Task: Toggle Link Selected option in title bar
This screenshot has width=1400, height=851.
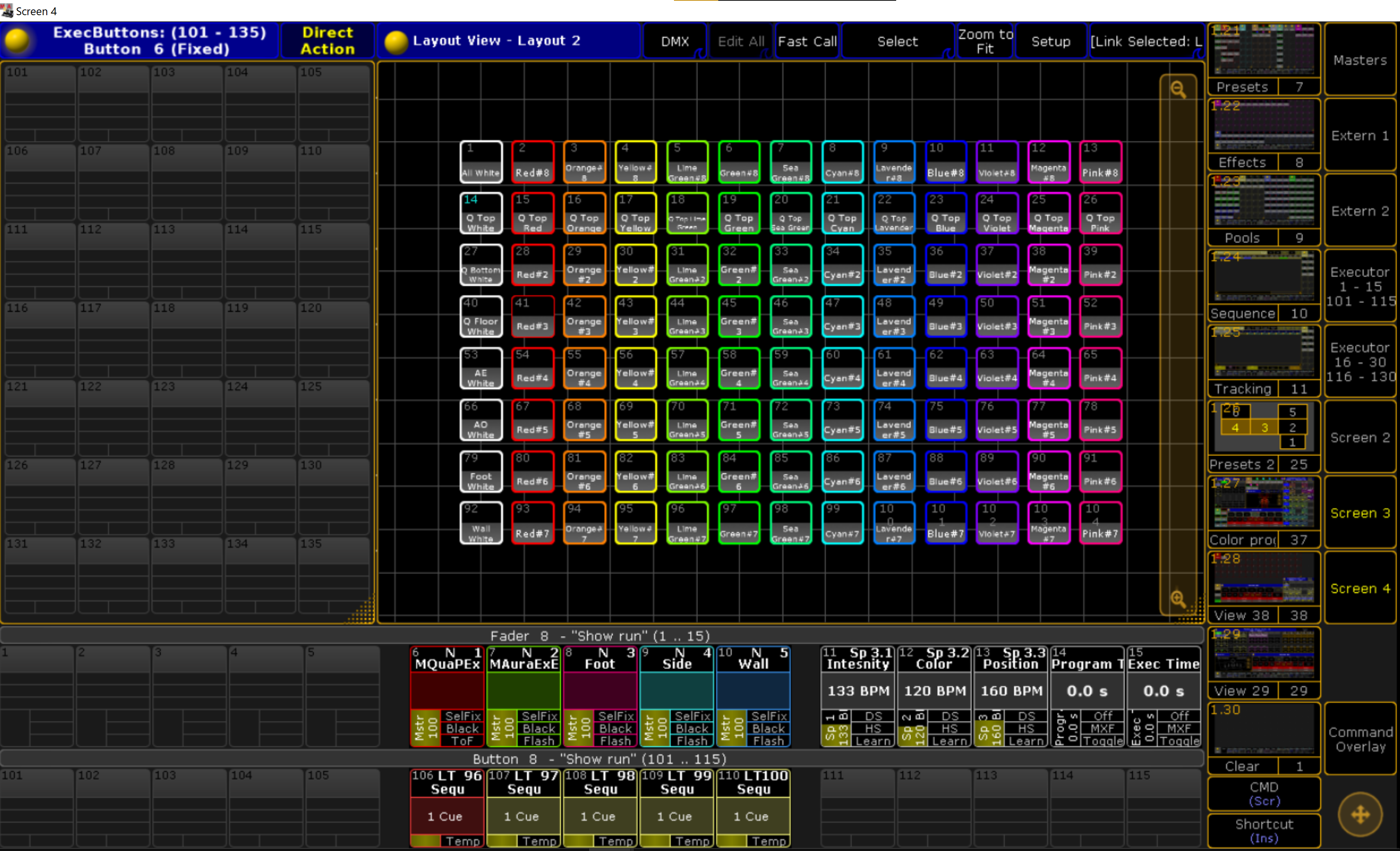Action: 1145,41
